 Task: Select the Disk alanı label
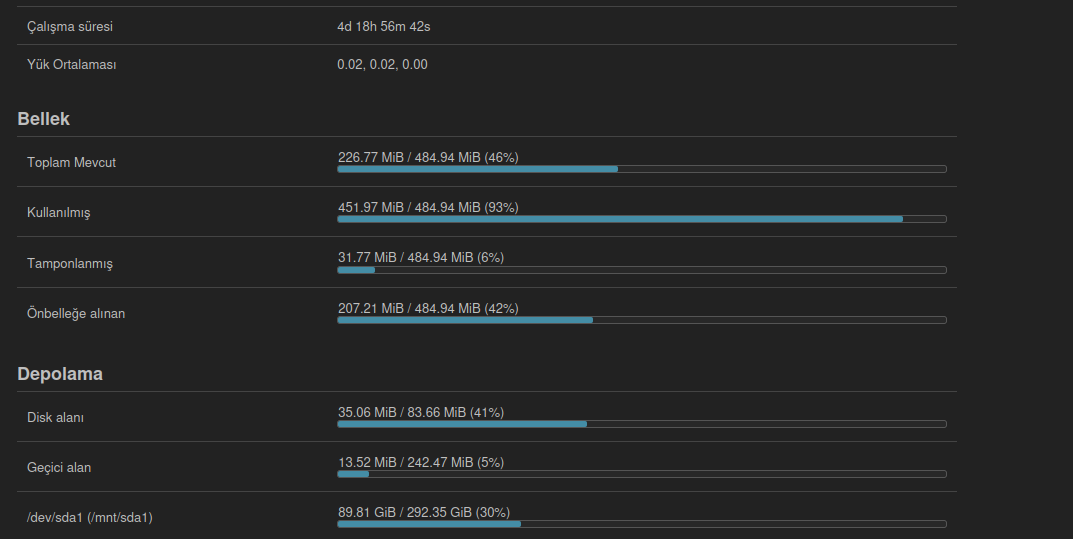(x=55, y=417)
